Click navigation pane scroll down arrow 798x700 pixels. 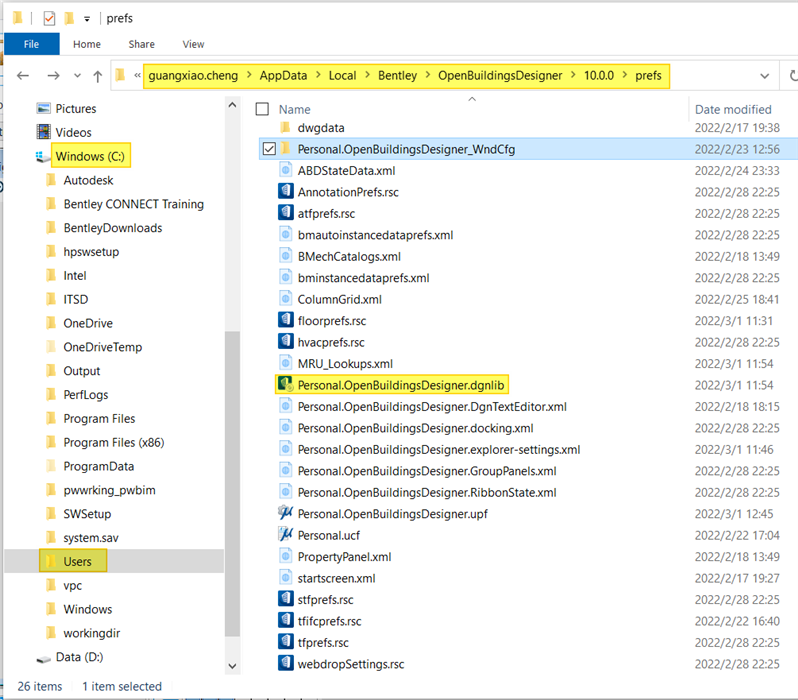pyautogui.click(x=232, y=666)
